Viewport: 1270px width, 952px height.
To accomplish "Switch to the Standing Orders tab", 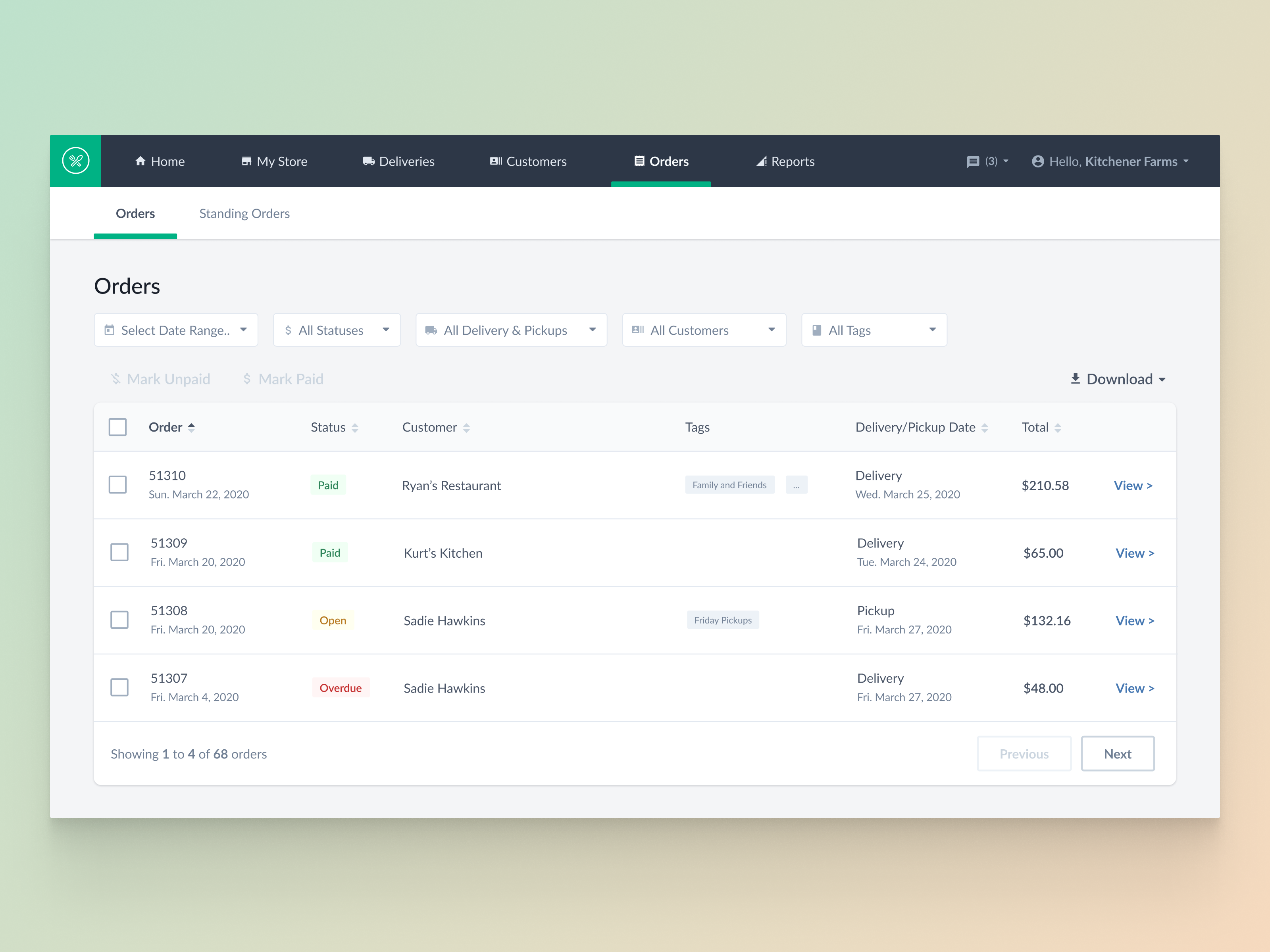I will pyautogui.click(x=244, y=213).
